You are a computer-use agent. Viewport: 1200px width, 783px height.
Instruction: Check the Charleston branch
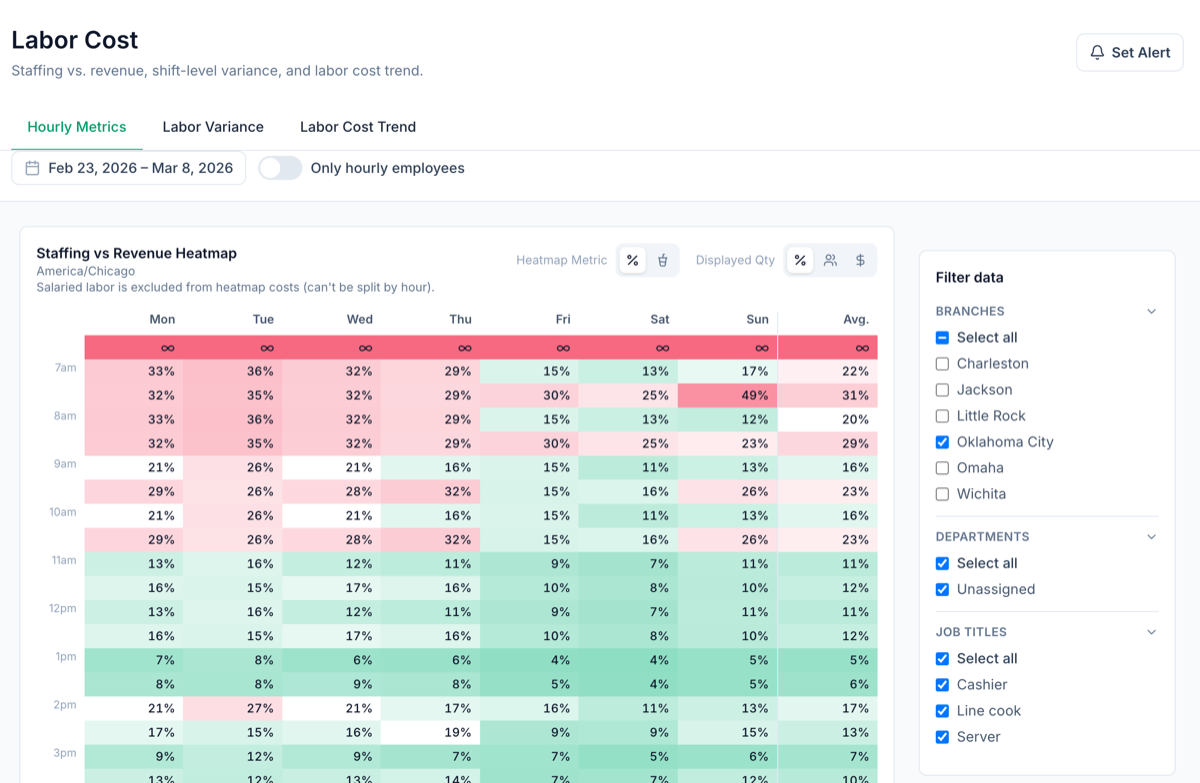(942, 364)
